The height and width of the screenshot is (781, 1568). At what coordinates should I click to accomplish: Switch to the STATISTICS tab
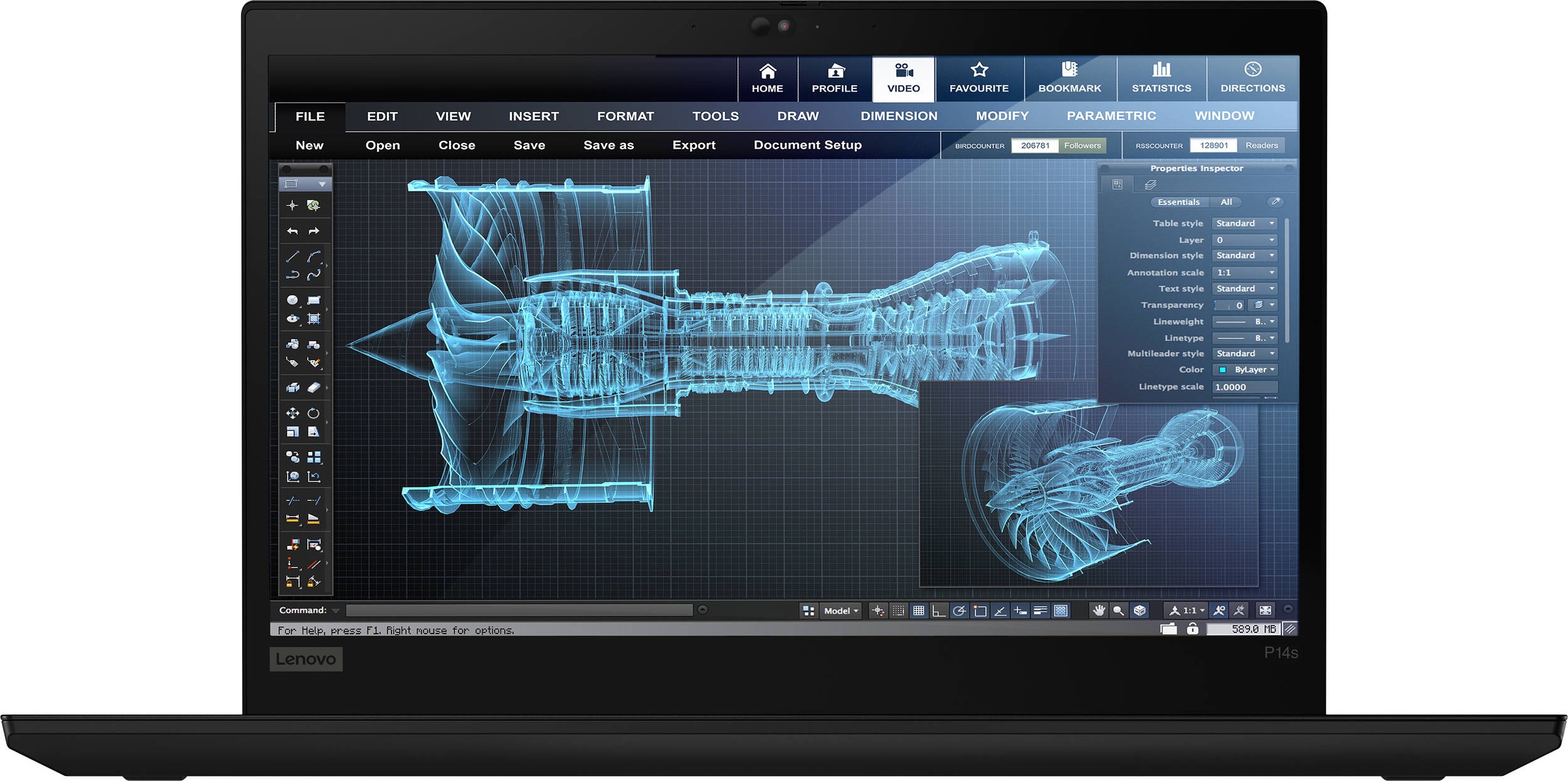pyautogui.click(x=1161, y=79)
